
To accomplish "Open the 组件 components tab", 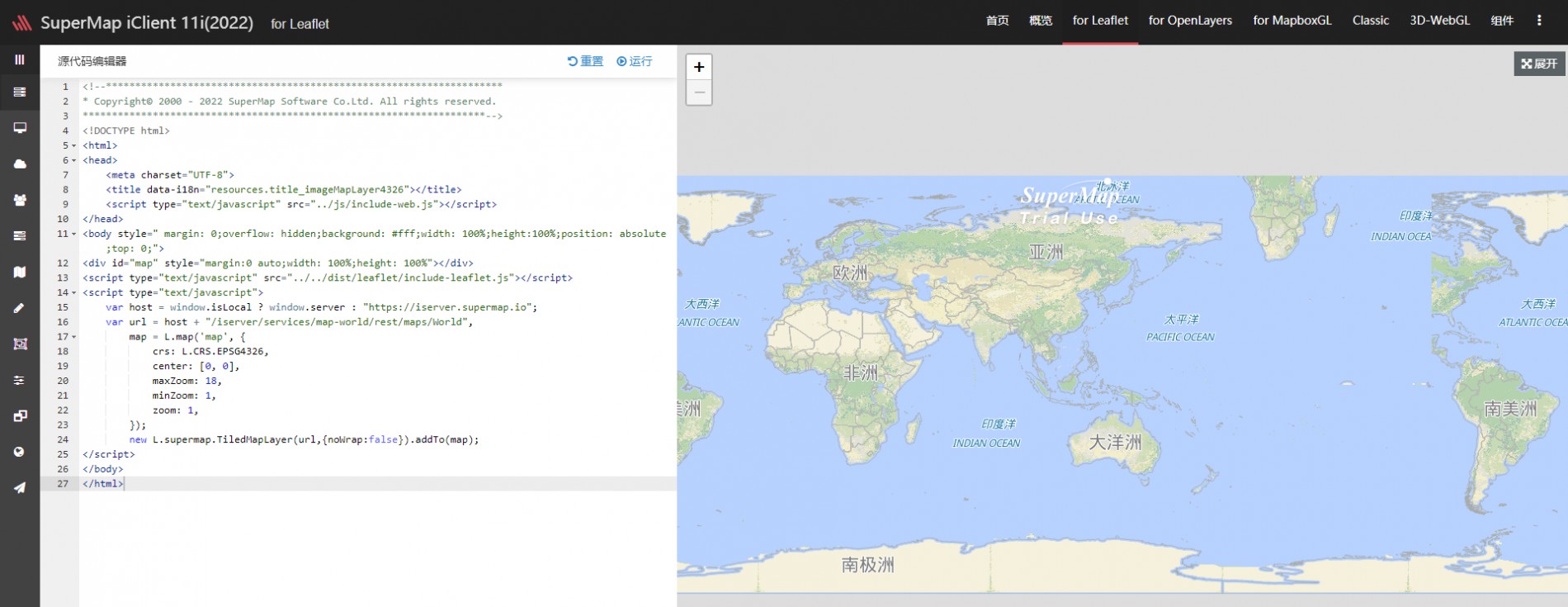I will (x=1502, y=21).
